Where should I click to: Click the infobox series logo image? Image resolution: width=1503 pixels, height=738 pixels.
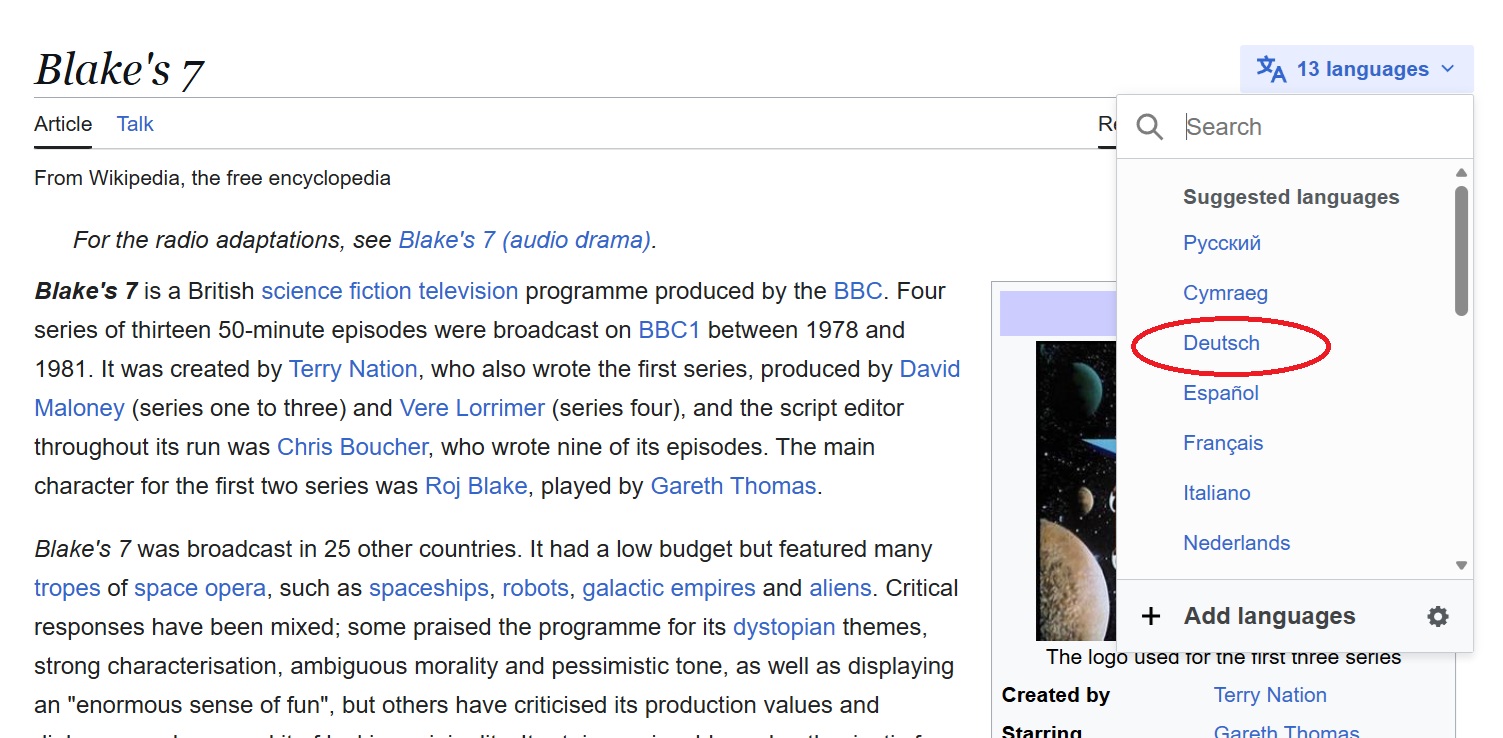click(1076, 490)
